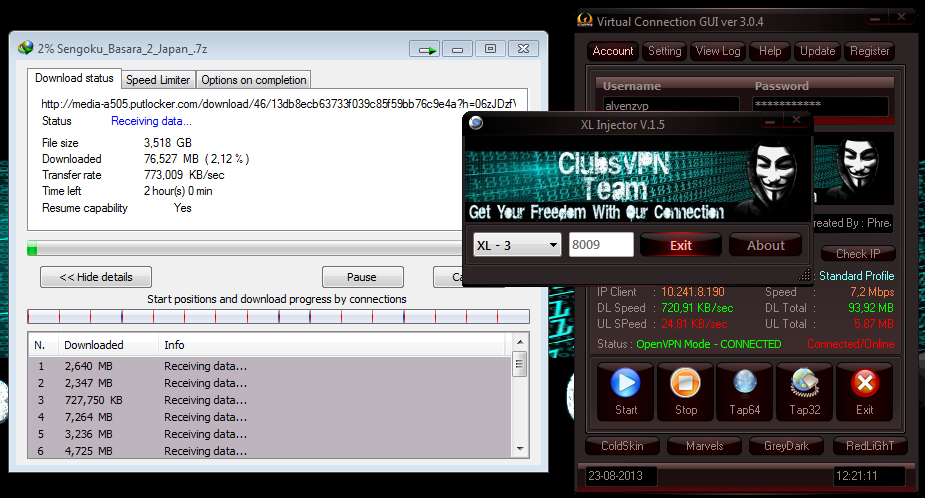Select connection row 4 with 7,264 MB
The height and width of the screenshot is (498, 925).
270,417
